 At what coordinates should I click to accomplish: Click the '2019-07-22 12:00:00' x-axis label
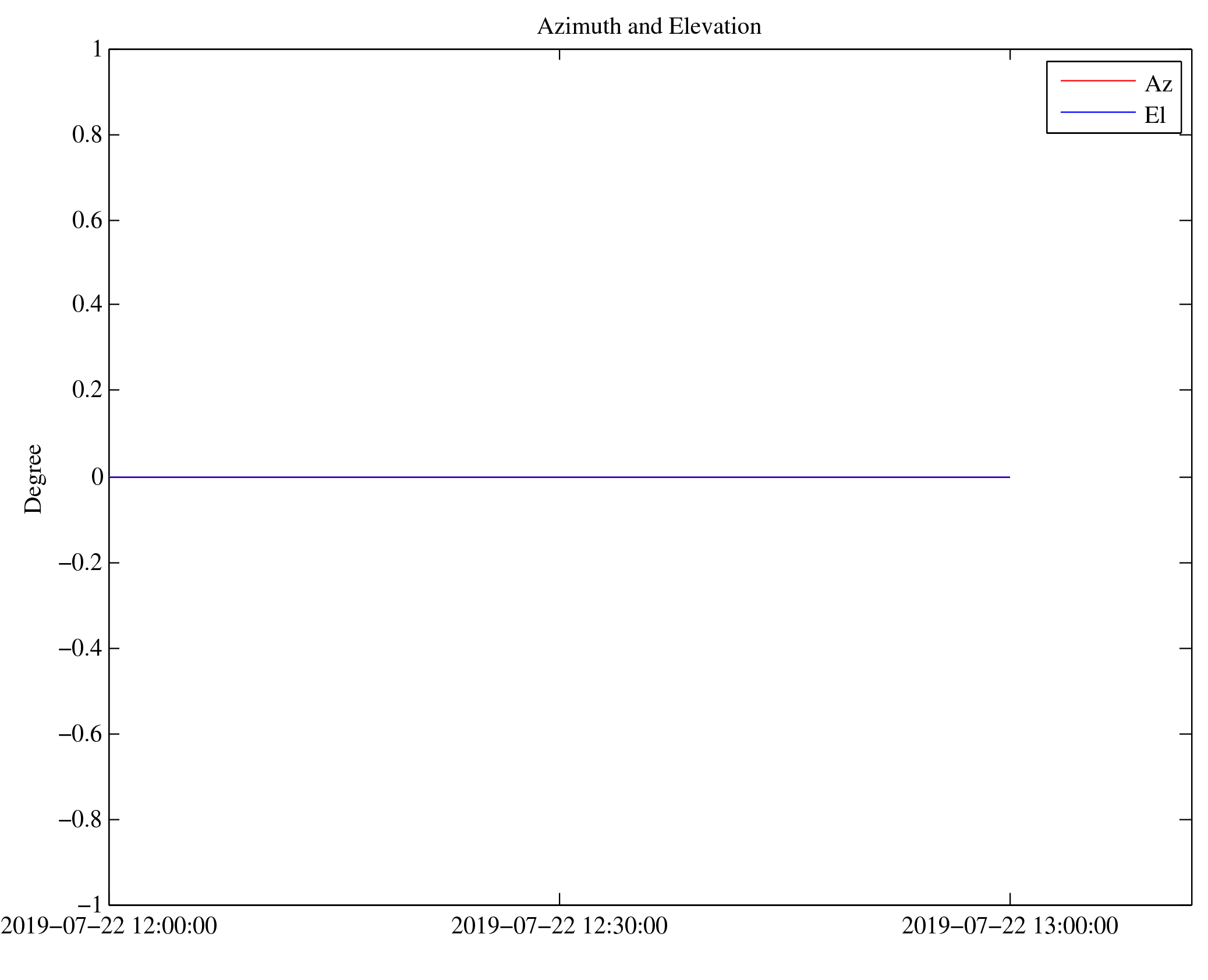pyautogui.click(x=109, y=926)
